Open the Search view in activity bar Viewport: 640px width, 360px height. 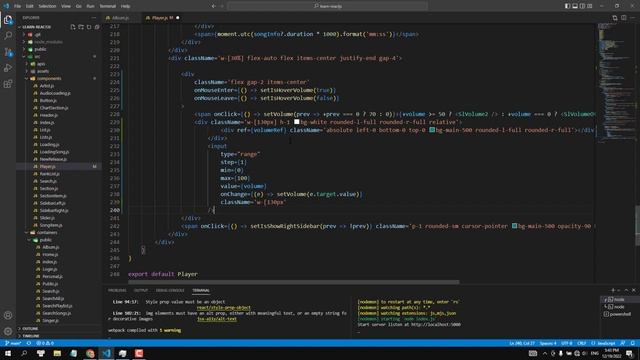pos(8,36)
